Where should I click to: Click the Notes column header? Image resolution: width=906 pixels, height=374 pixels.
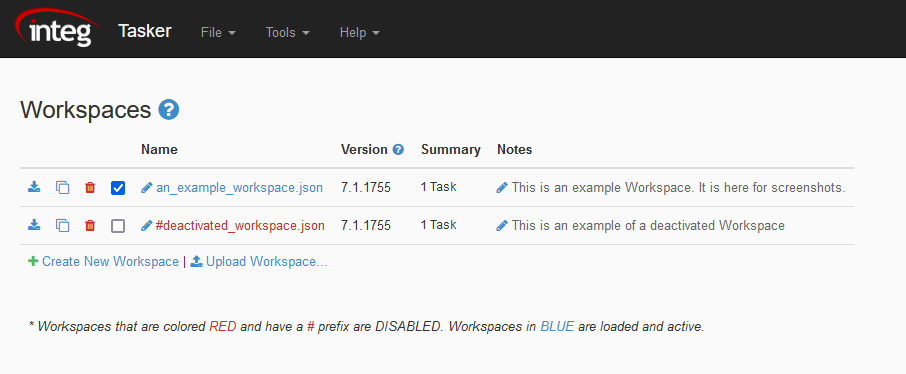pos(514,149)
